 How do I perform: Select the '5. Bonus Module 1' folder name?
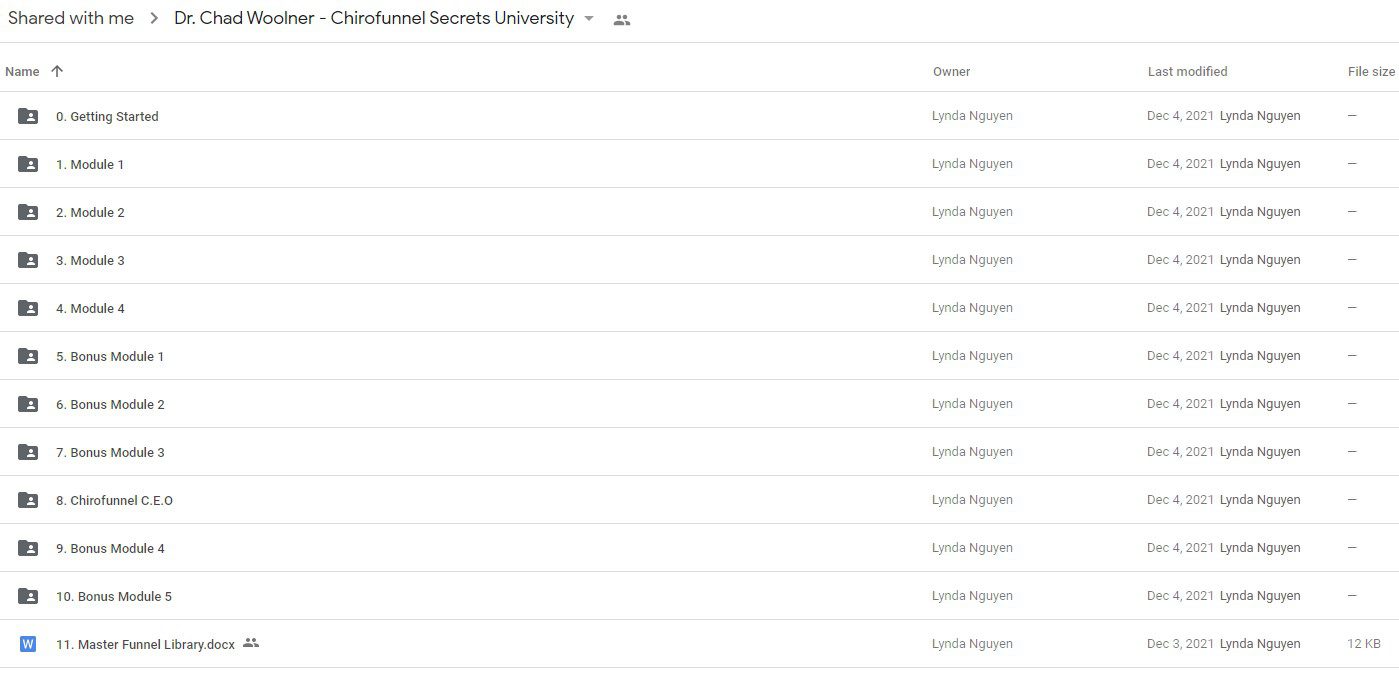click(x=110, y=356)
